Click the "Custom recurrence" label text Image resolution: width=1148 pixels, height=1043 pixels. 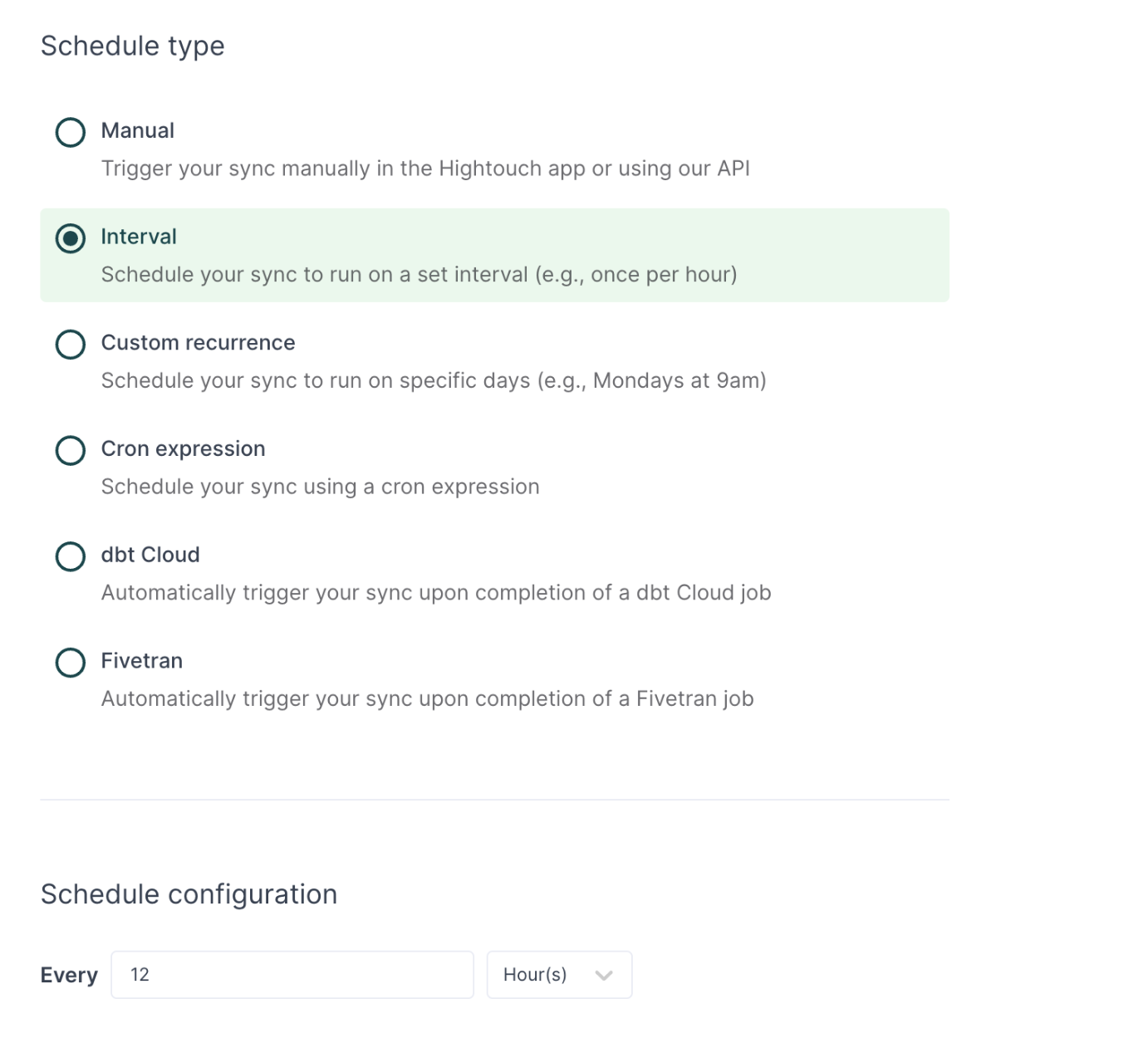(198, 343)
